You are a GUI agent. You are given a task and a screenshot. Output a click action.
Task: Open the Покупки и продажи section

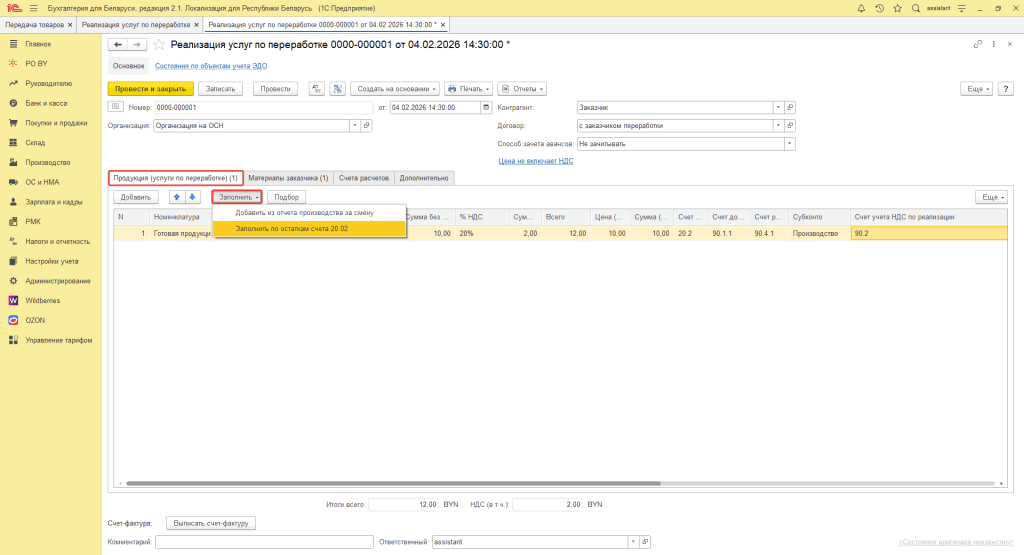click(56, 123)
